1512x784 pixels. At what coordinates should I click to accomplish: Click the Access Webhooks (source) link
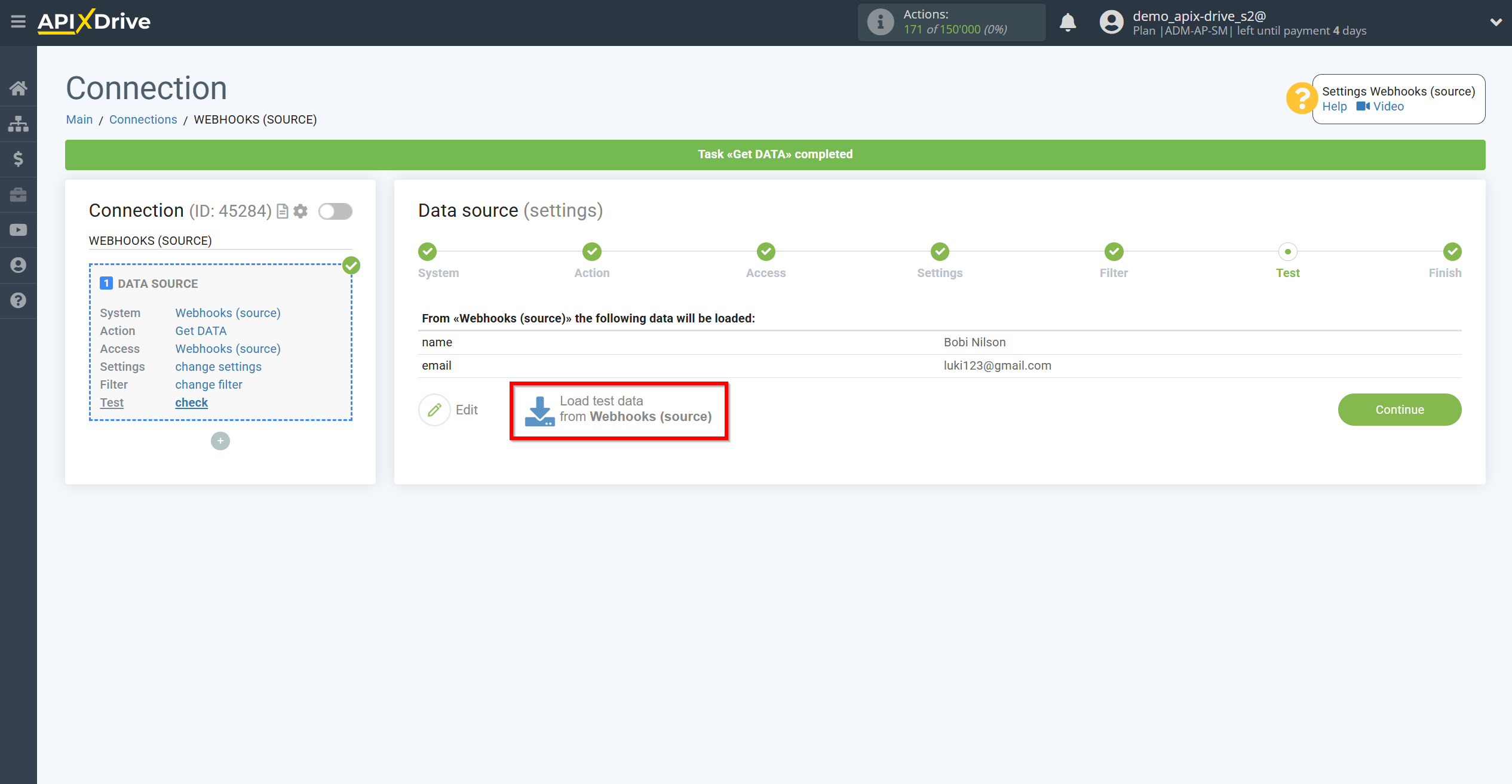(x=228, y=349)
